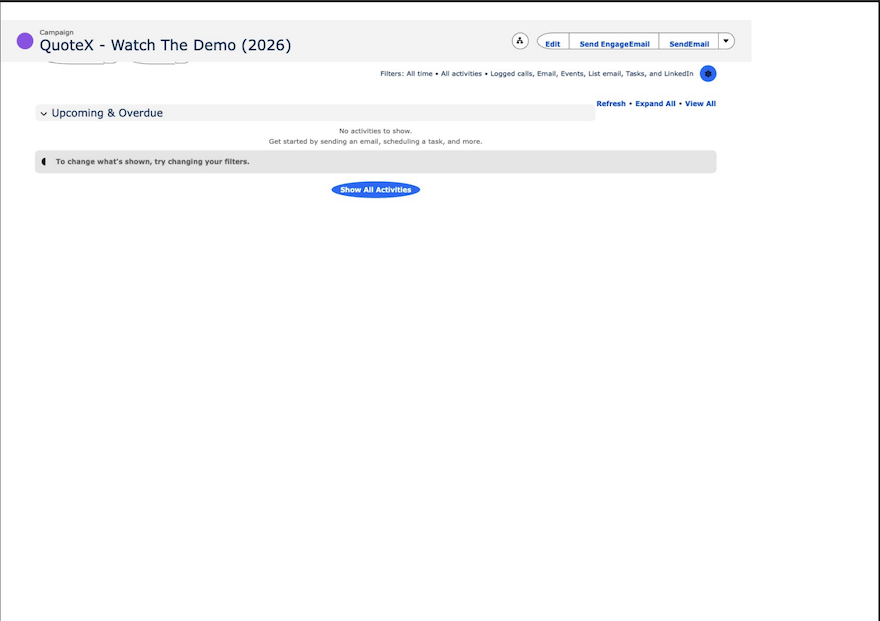Screen dimensions: 880x621
Task: Click 'To change what's shown' notice text
Action: (x=152, y=162)
